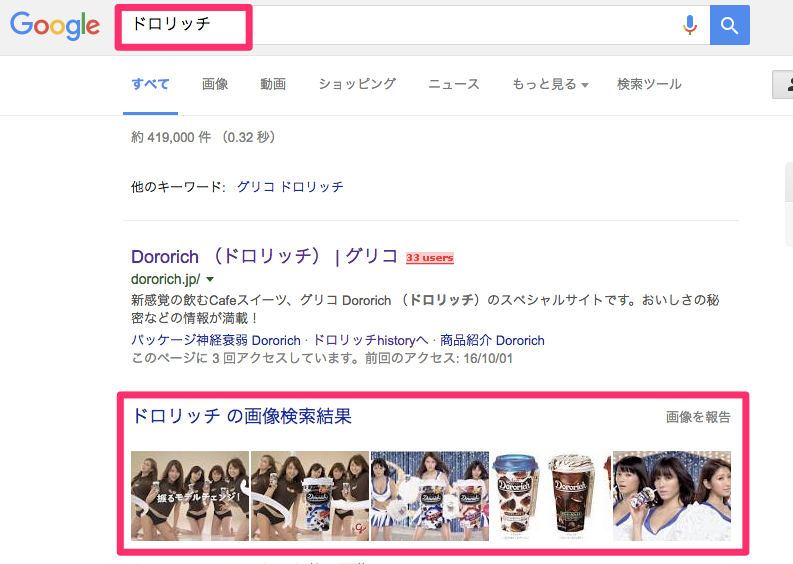Open the Dororich（ドロリッチ）| グリコ result
Screen dimensions: 793x564
[265, 256]
